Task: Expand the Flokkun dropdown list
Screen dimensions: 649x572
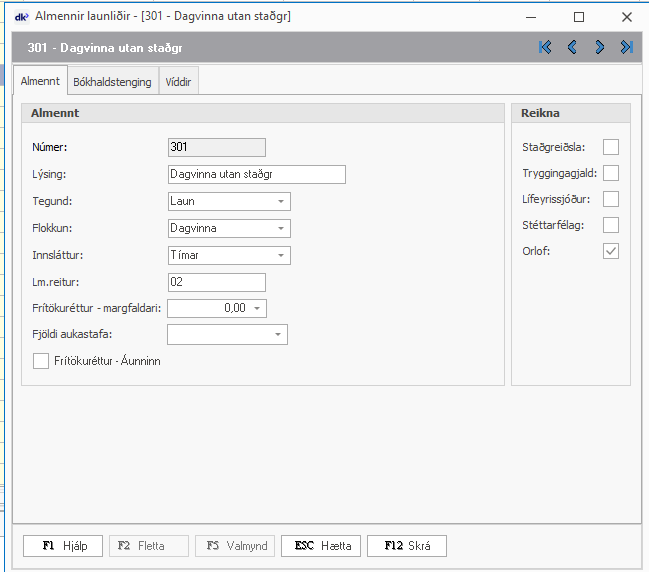Action: 281,228
